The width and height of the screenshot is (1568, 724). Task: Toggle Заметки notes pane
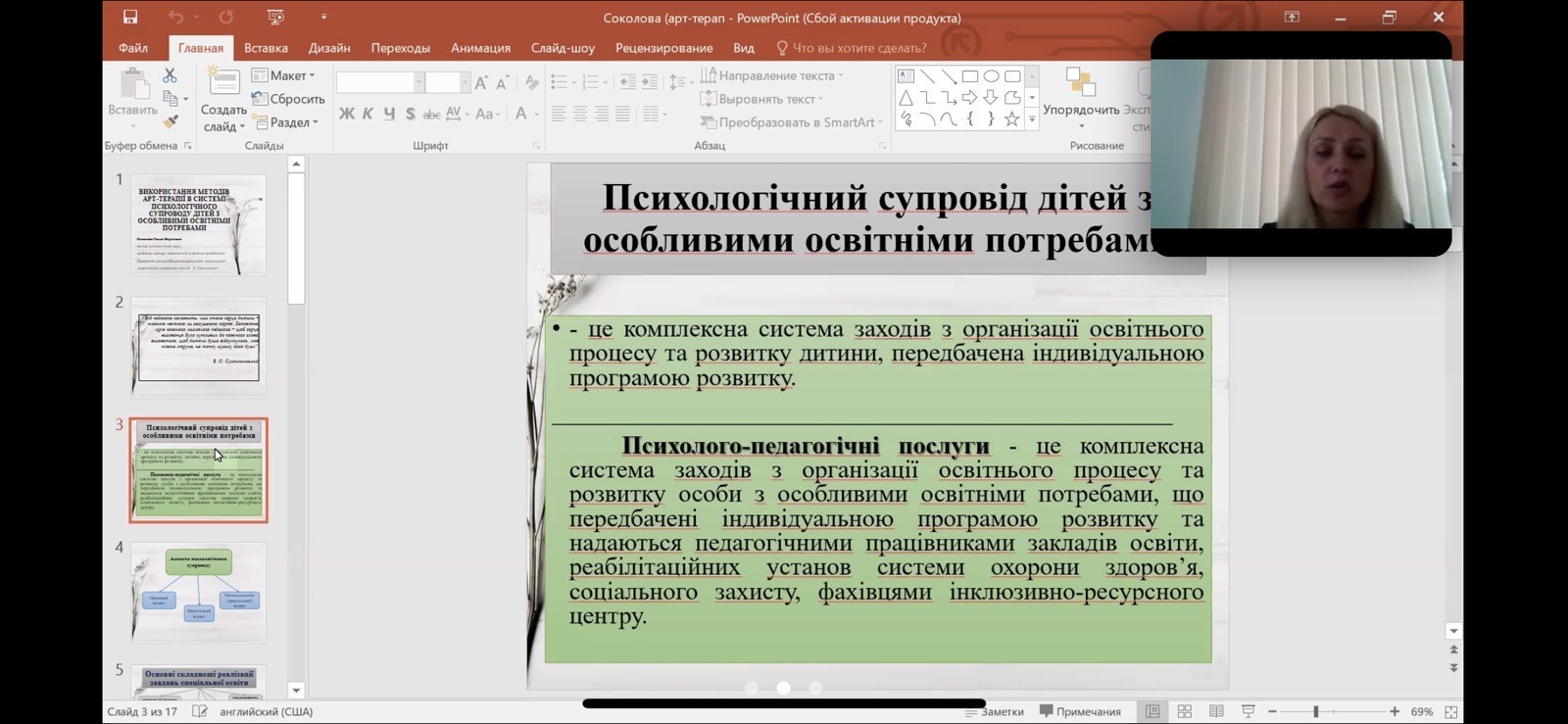tap(995, 711)
